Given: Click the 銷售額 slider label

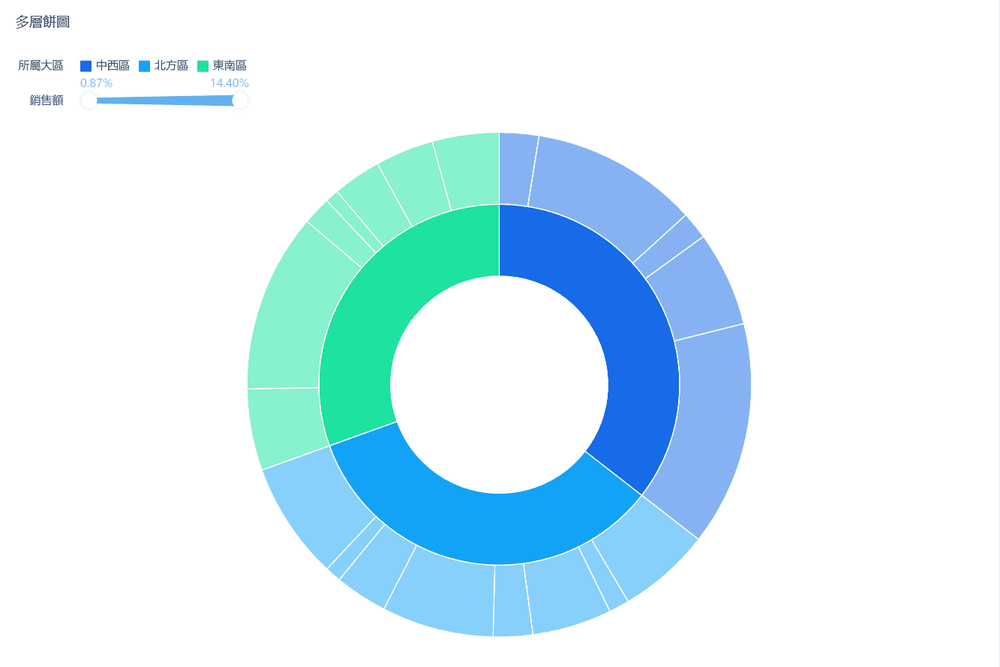Looking at the screenshot, I should click(x=47, y=100).
